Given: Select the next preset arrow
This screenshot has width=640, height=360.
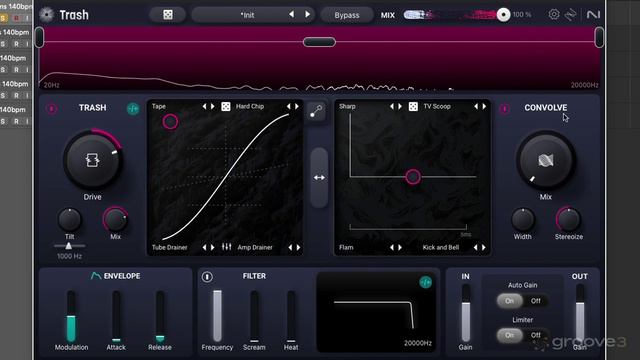Looking at the screenshot, I should point(307,14).
